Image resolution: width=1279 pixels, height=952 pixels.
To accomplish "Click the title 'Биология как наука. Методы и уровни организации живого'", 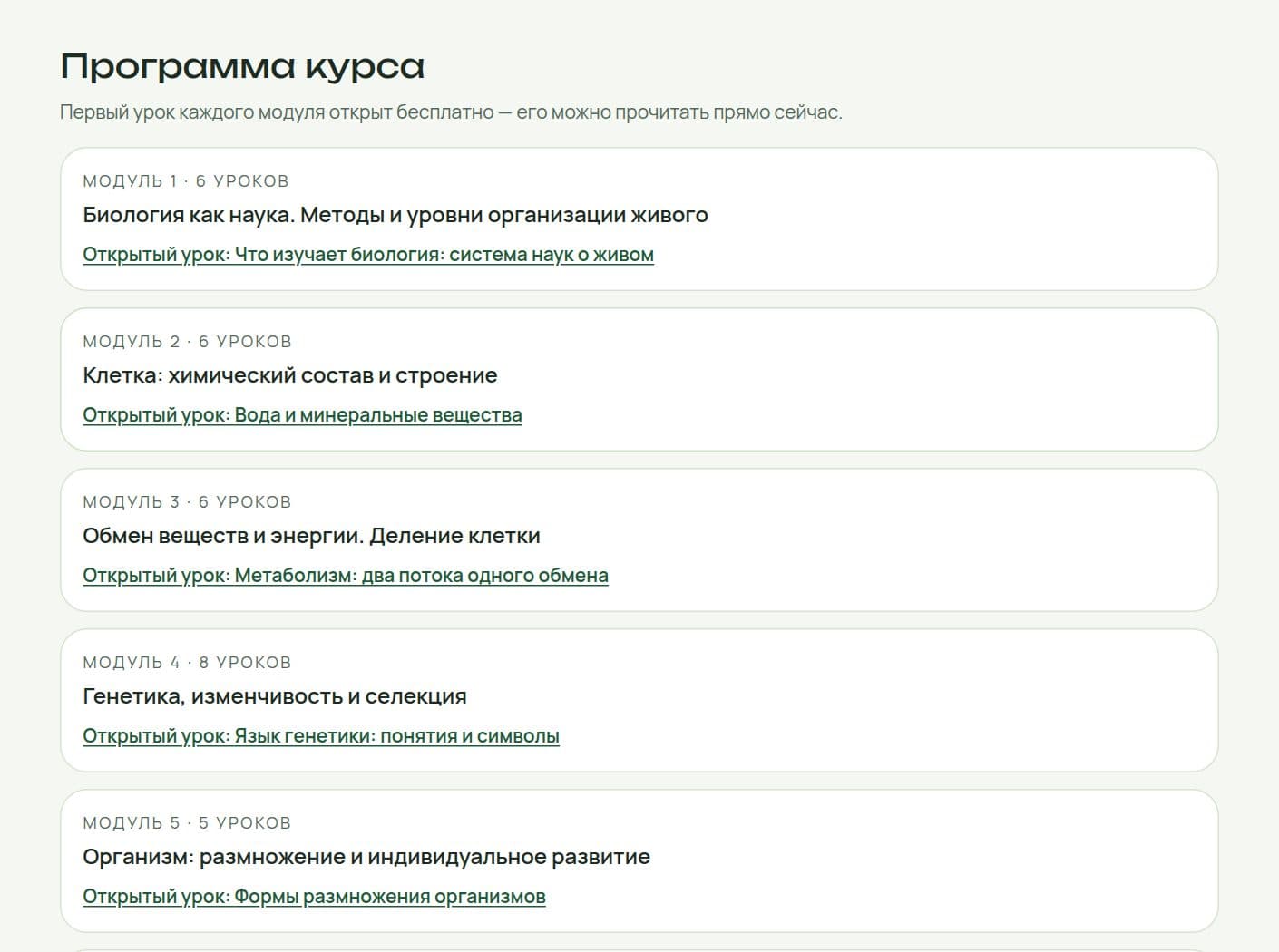I will pyautogui.click(x=395, y=215).
